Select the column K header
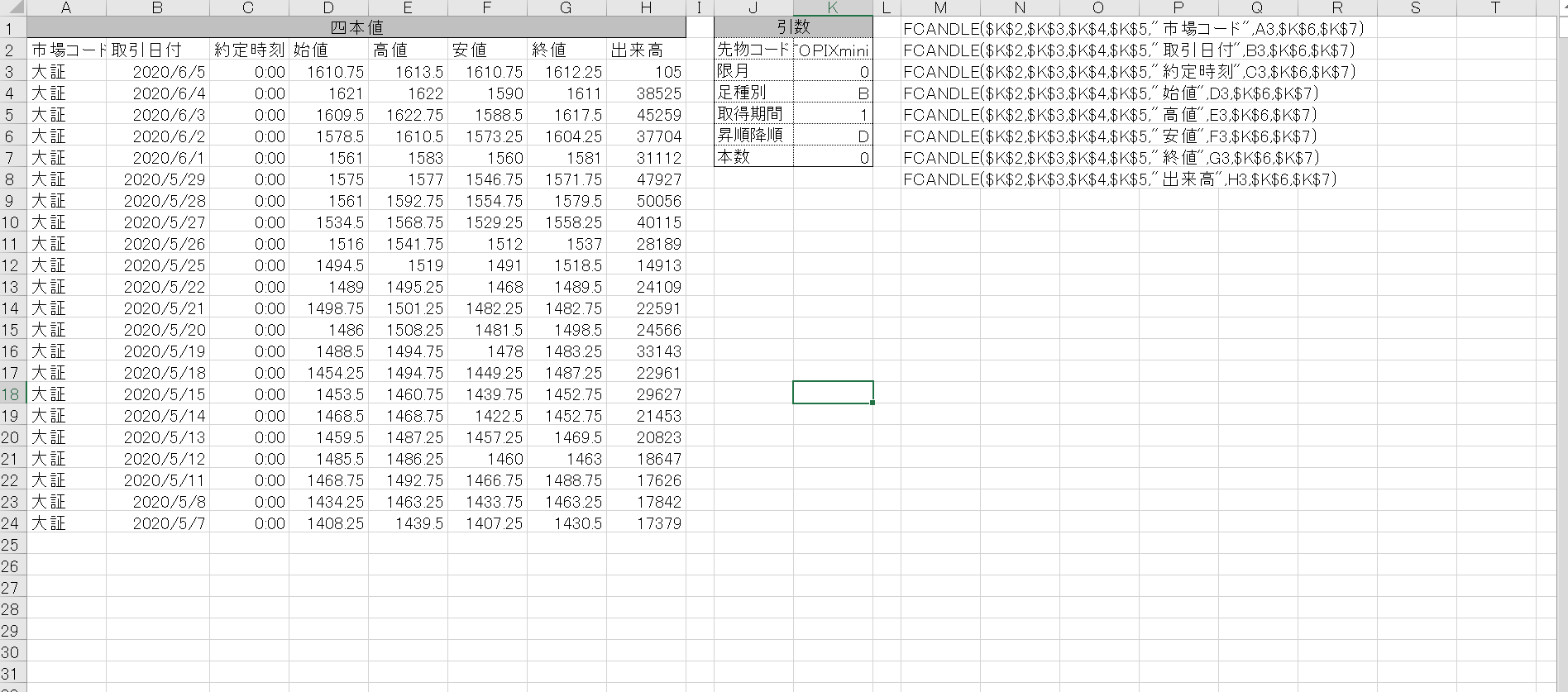Image resolution: width=1568 pixels, height=692 pixels. pyautogui.click(x=833, y=7)
